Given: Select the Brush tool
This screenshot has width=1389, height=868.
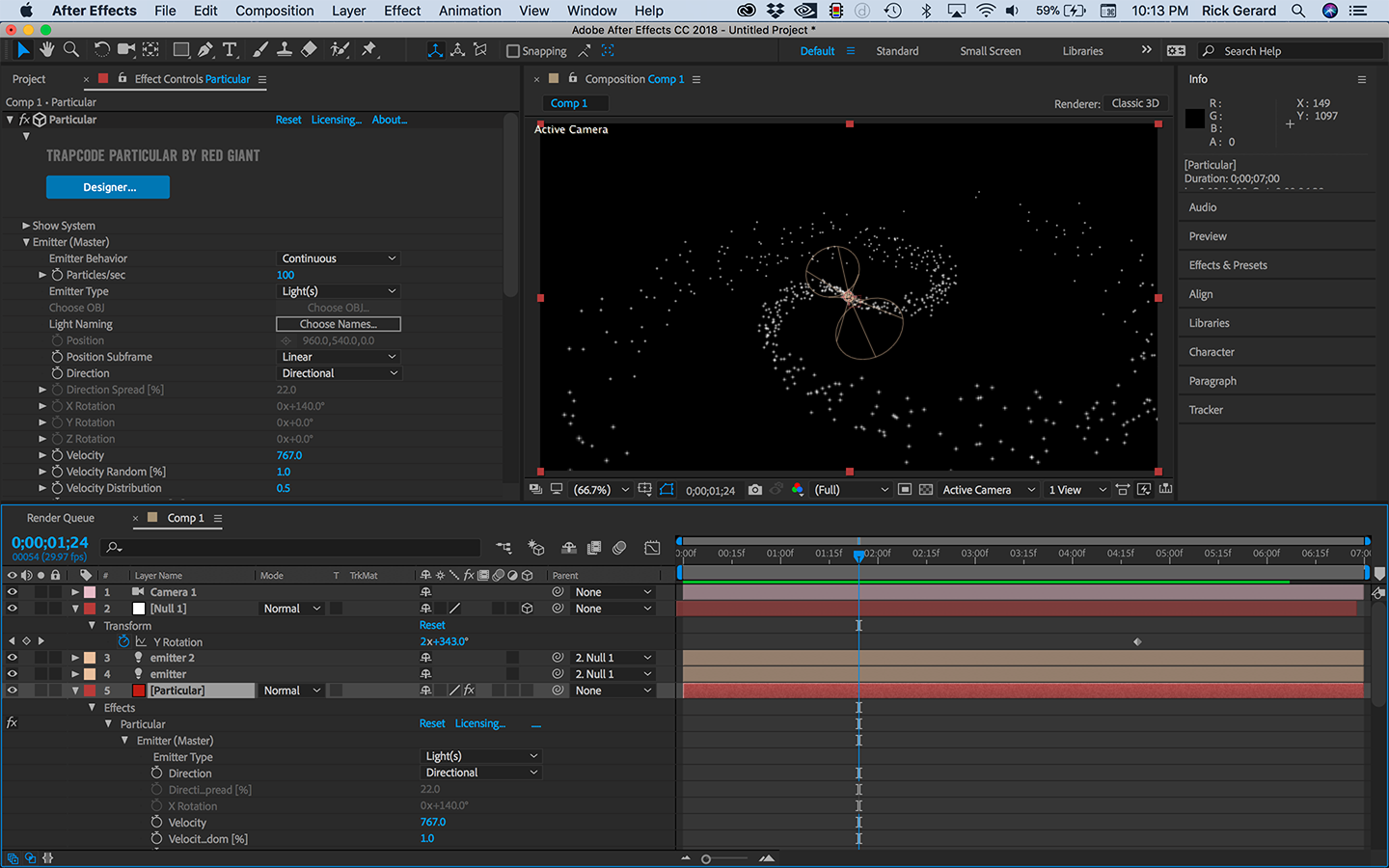Looking at the screenshot, I should 260,50.
